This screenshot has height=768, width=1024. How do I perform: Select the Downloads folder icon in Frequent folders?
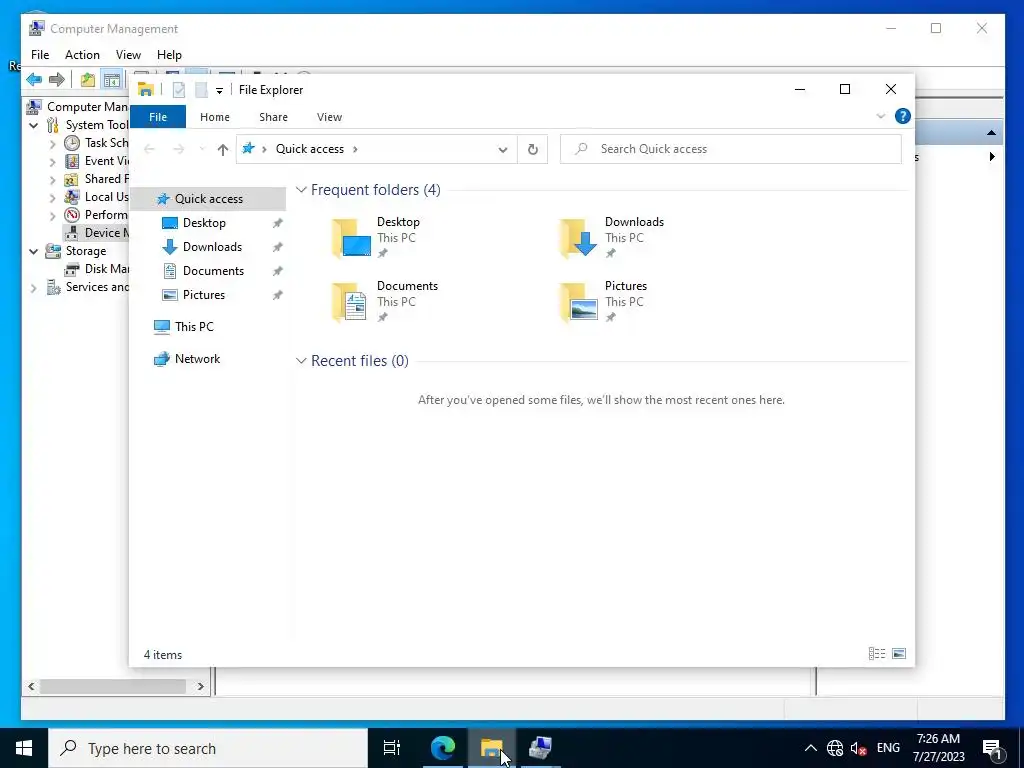(x=579, y=238)
